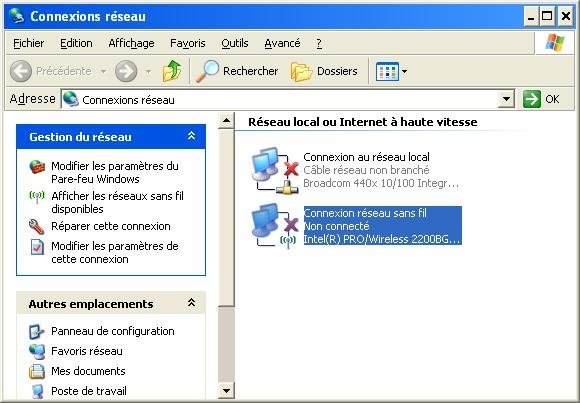
Task: Maximize the Connexions réseau window
Action: [x=547, y=17]
